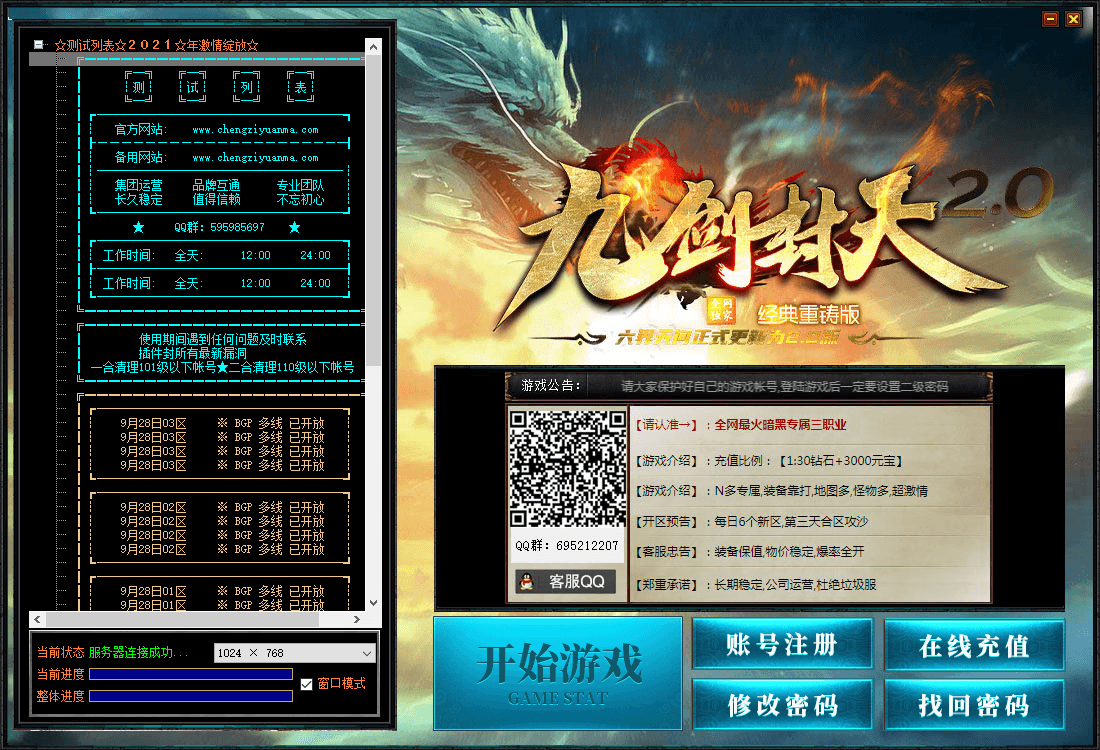Click the 在线充值 recharge button
The width and height of the screenshot is (1100, 750).
click(974, 645)
